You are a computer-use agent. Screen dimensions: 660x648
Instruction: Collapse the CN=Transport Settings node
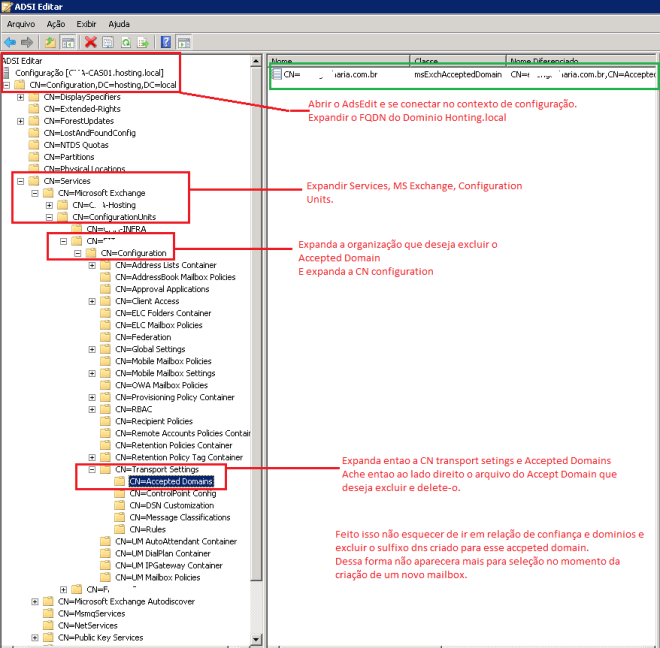[92, 469]
